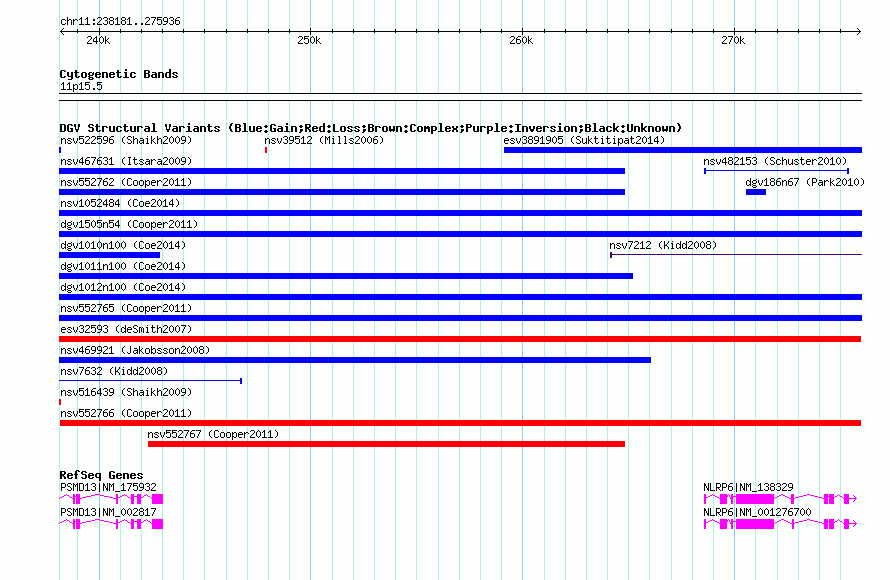Image resolution: width=890 pixels, height=580 pixels.
Task: Select the thin blue nsv7632 variant line
Action: click(151, 381)
